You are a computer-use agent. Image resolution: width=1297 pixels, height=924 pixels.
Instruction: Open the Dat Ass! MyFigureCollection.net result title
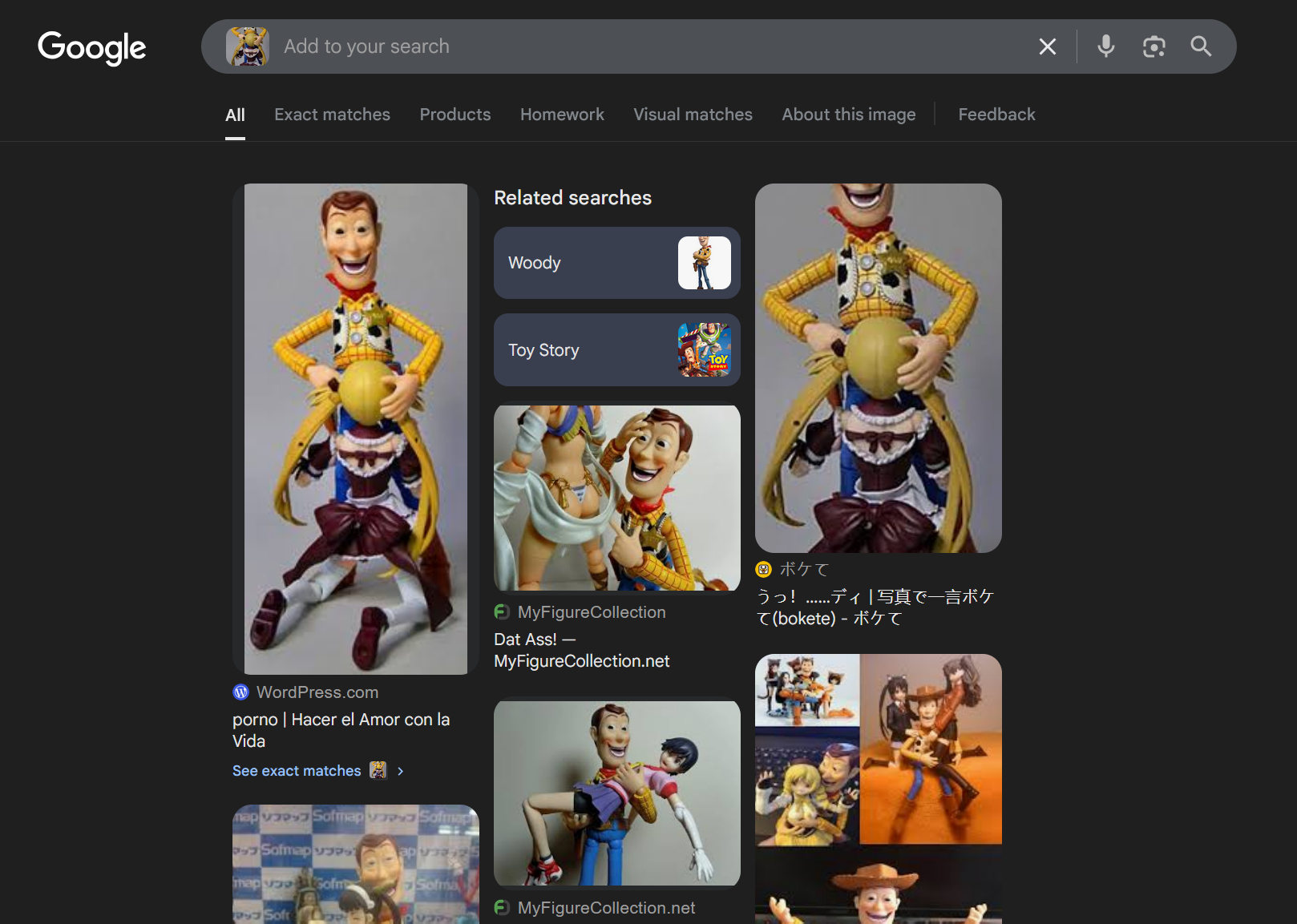point(581,650)
